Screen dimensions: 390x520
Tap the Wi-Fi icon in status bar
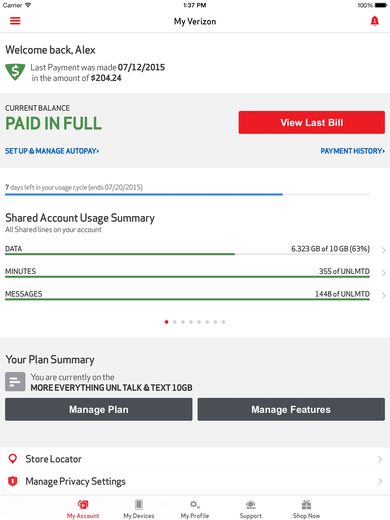[x=28, y=5]
